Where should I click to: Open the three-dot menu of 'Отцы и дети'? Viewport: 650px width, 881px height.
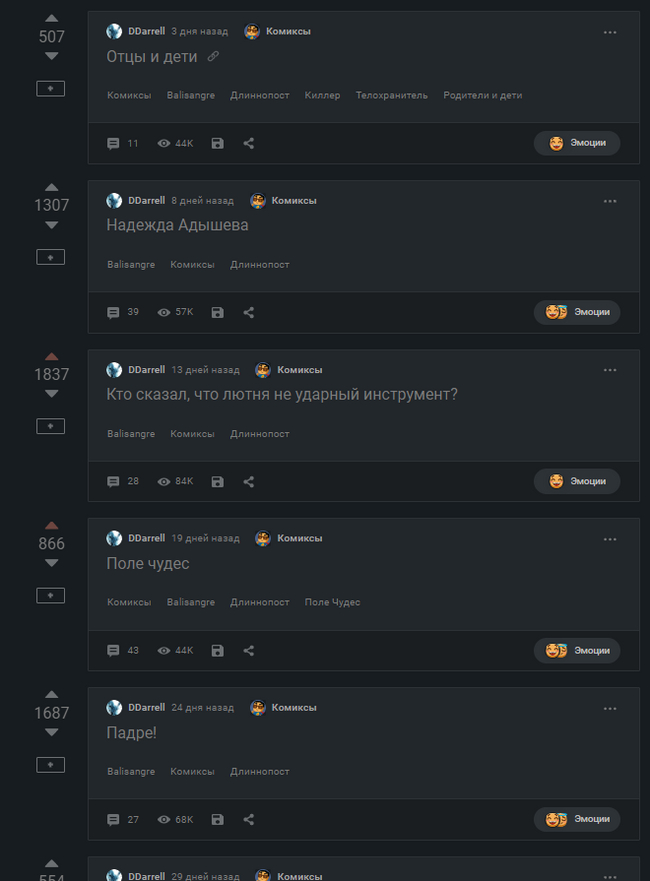tap(610, 32)
